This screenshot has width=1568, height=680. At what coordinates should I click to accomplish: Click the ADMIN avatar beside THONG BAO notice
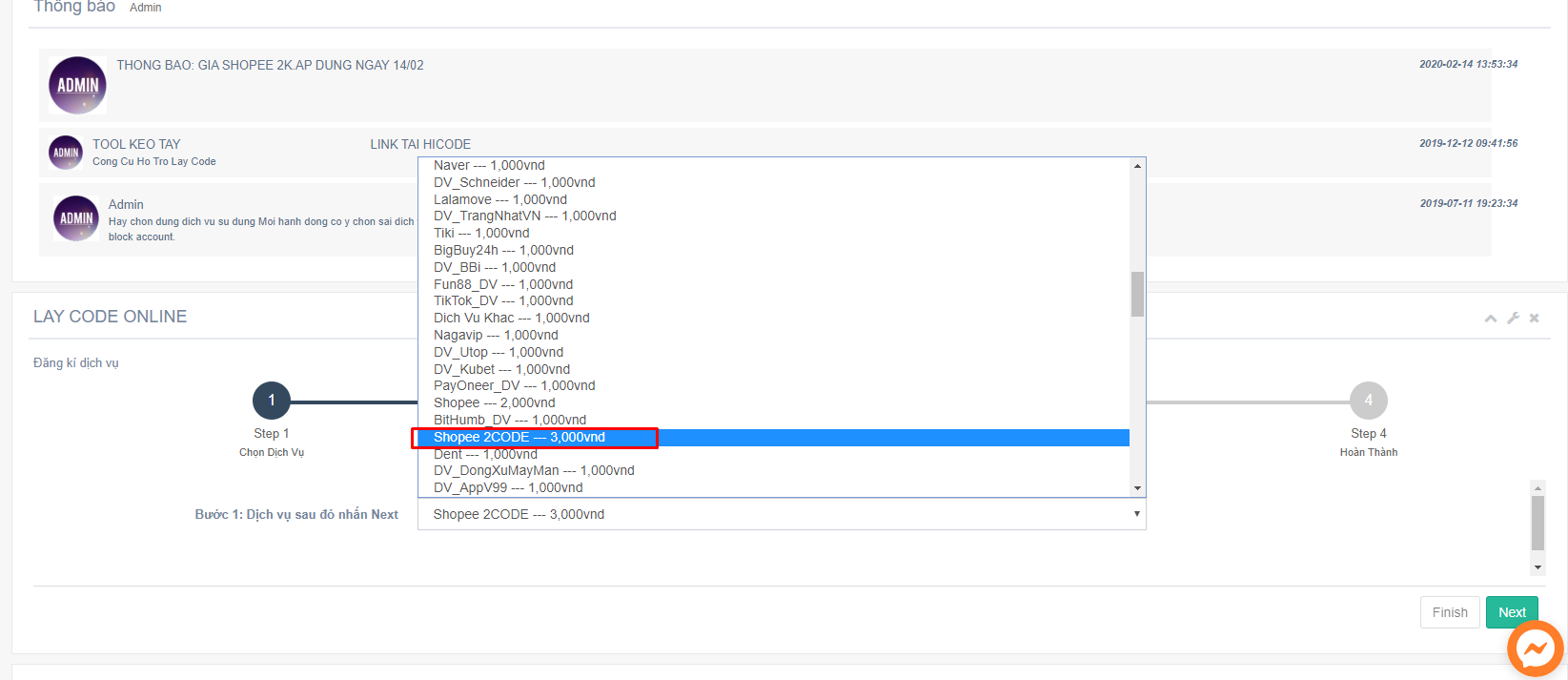point(77,85)
